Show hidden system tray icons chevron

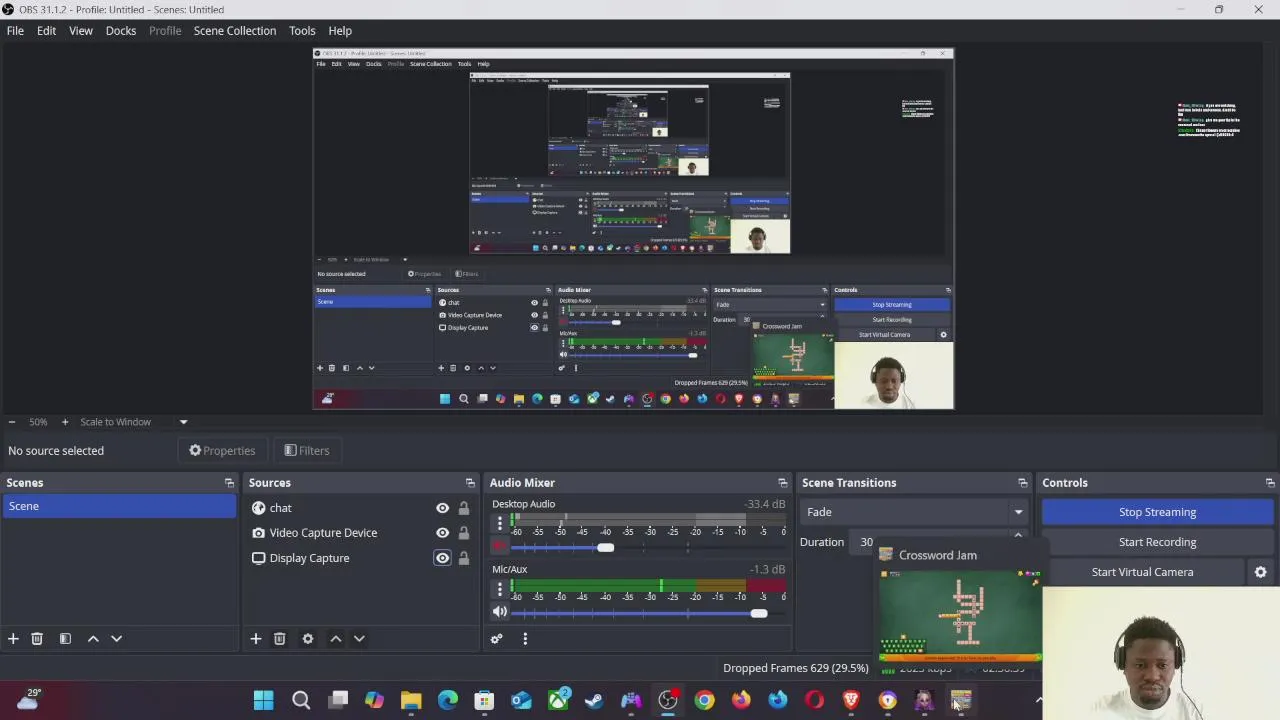[x=1038, y=700]
